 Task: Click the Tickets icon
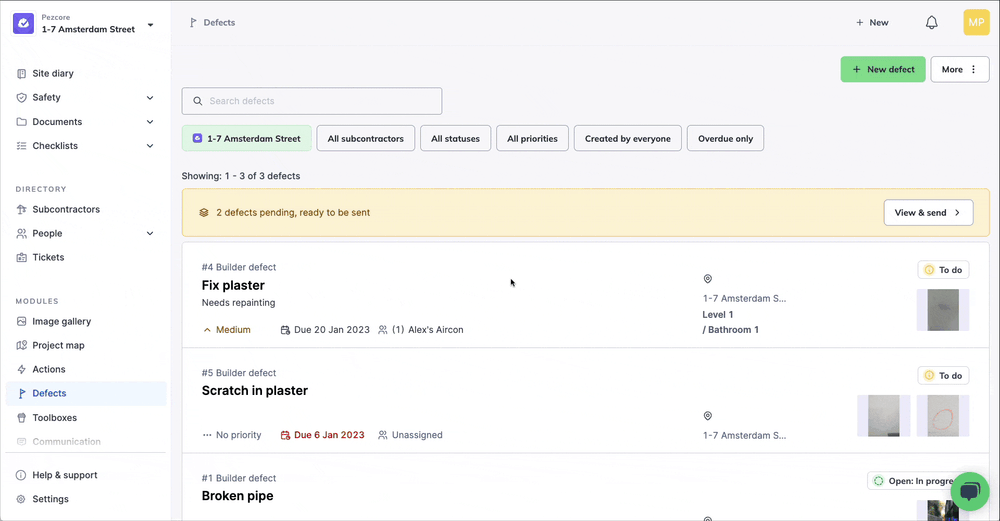pyautogui.click(x=22, y=258)
